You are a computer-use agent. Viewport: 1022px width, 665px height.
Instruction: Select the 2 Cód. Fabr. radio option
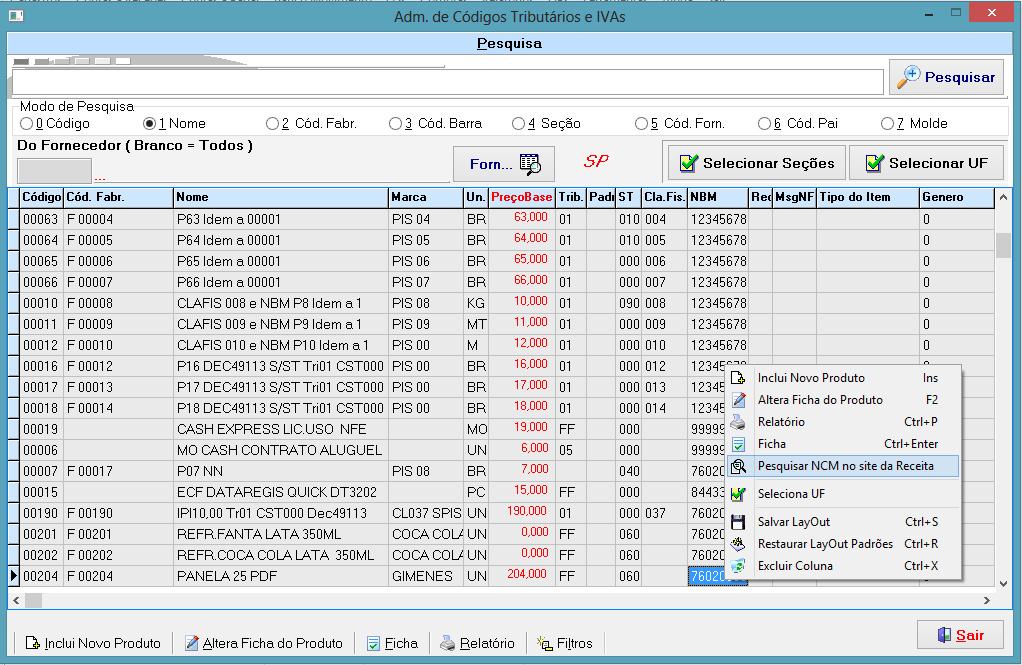272,124
